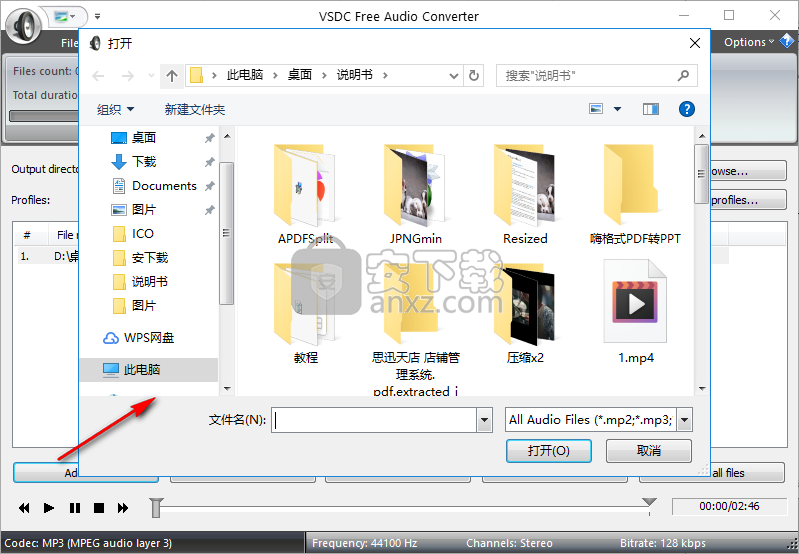Click 说明书 in the address breadcrumb
This screenshot has height=554, width=799.
[355, 75]
